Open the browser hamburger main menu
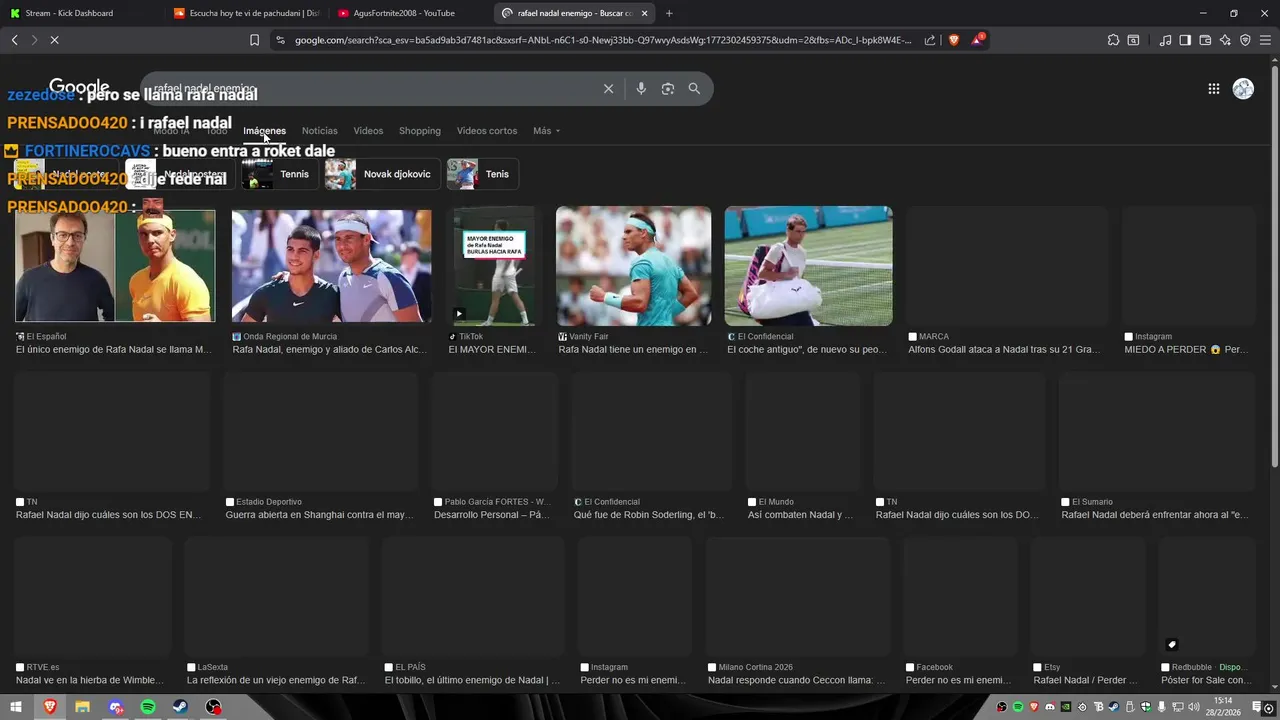Screen dimensions: 1280x720 coord(1266,40)
